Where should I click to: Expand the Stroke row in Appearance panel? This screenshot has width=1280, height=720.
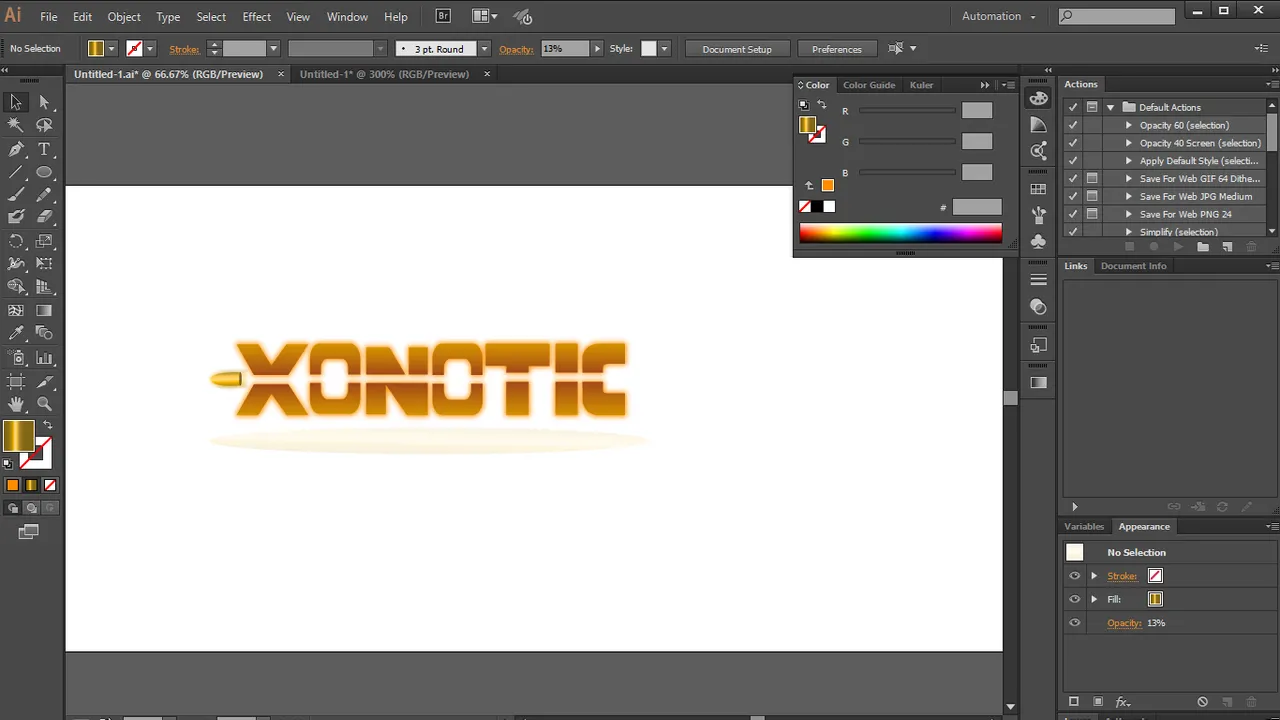click(x=1094, y=576)
